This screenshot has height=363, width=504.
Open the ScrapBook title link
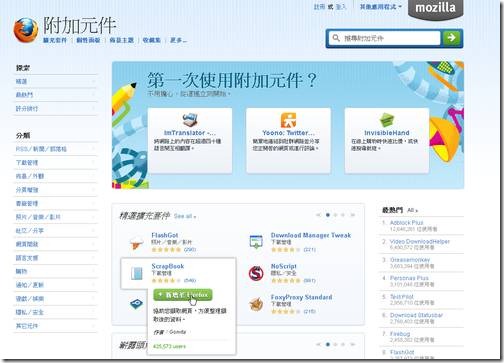click(x=168, y=266)
